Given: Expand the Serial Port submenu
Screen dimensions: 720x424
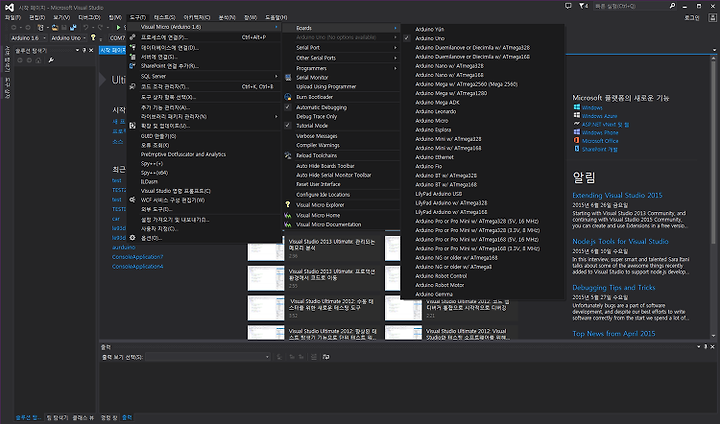Looking at the screenshot, I should click(341, 48).
